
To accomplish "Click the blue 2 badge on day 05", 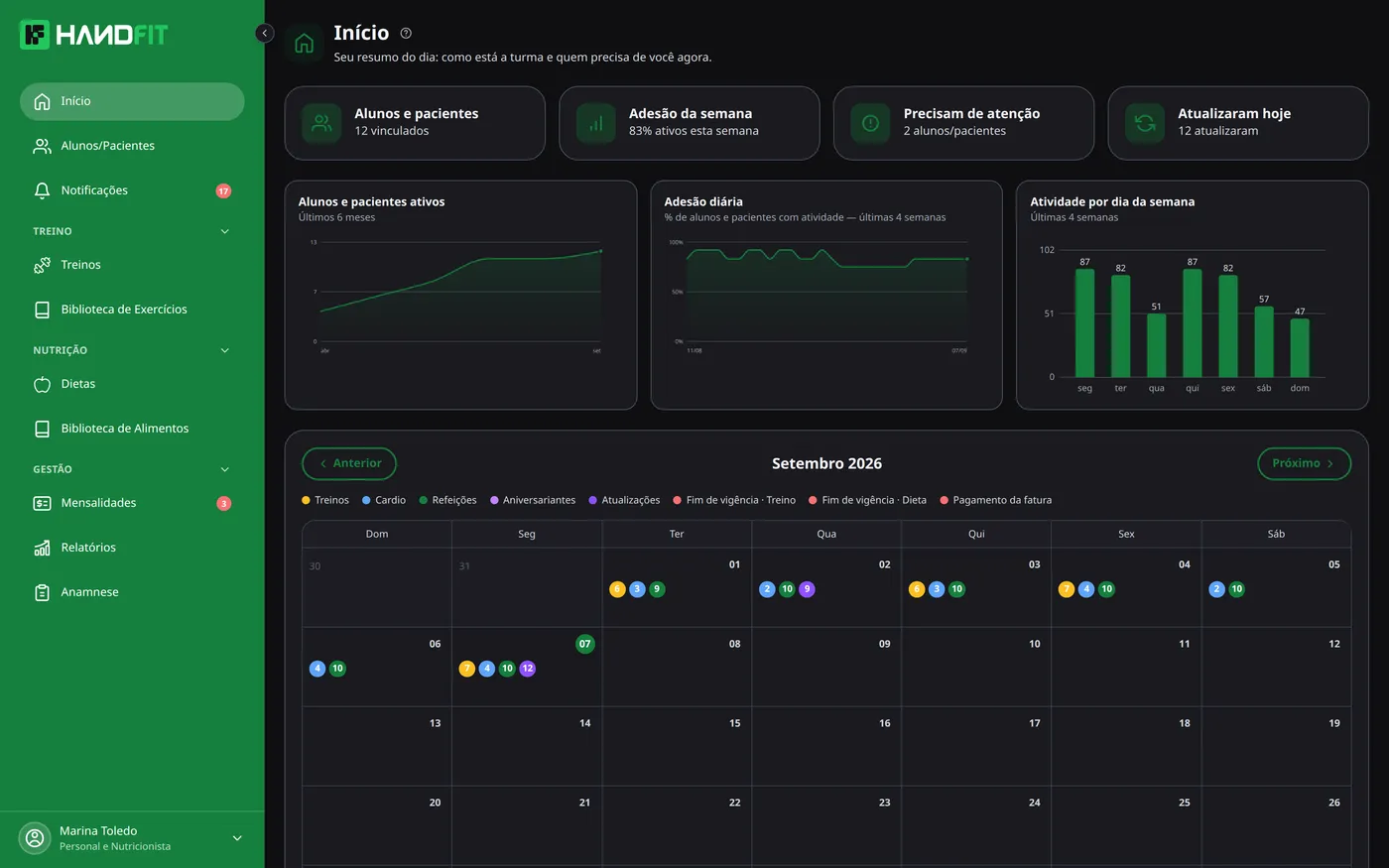I will coord(1216,589).
